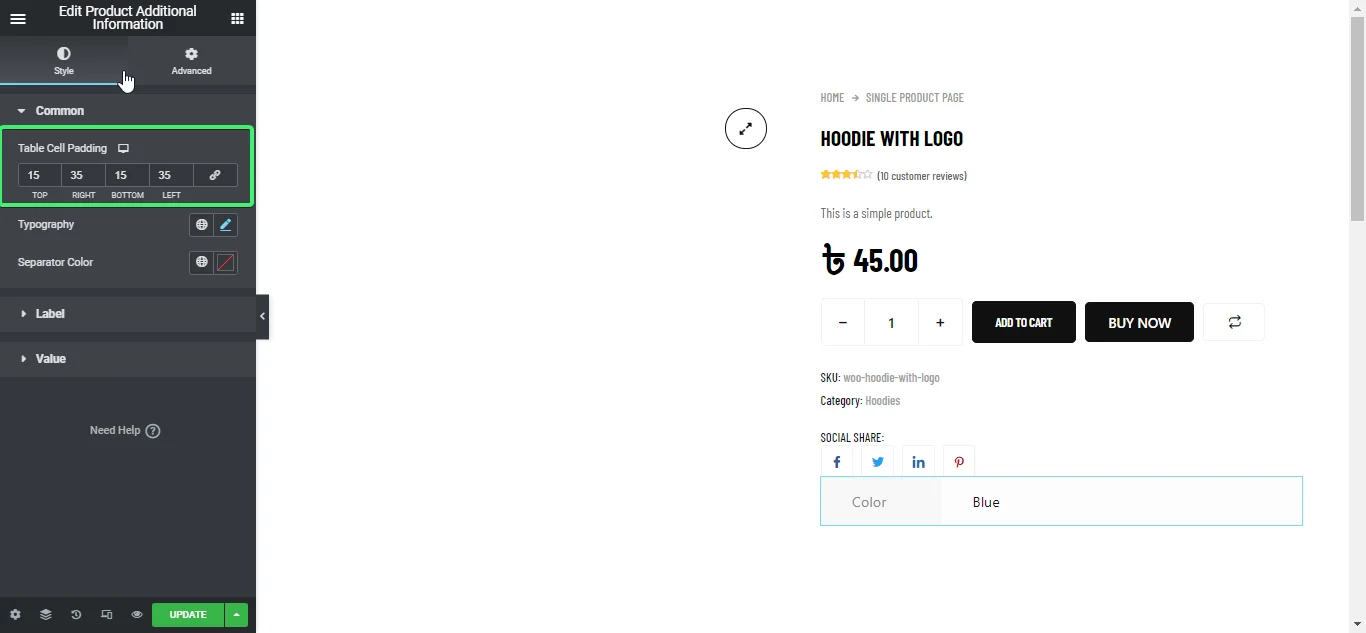1366x633 pixels.
Task: Toggle the link values icon in padding control
Action: tap(215, 175)
